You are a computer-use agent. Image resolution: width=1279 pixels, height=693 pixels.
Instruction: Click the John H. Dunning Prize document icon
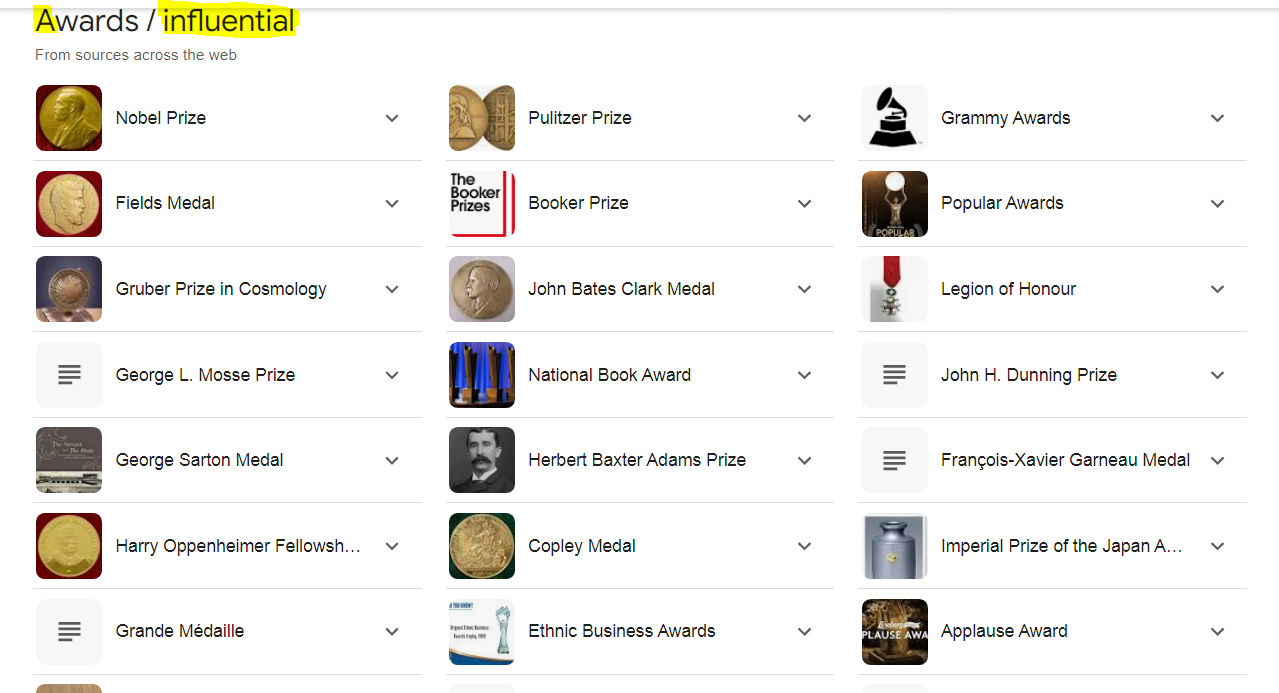894,375
